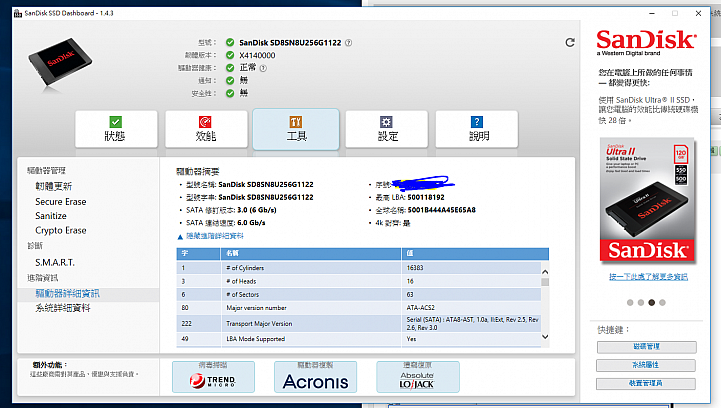Click the green check icon beside firmware X4140000
This screenshot has height=408, width=721.
pyautogui.click(x=230, y=55)
